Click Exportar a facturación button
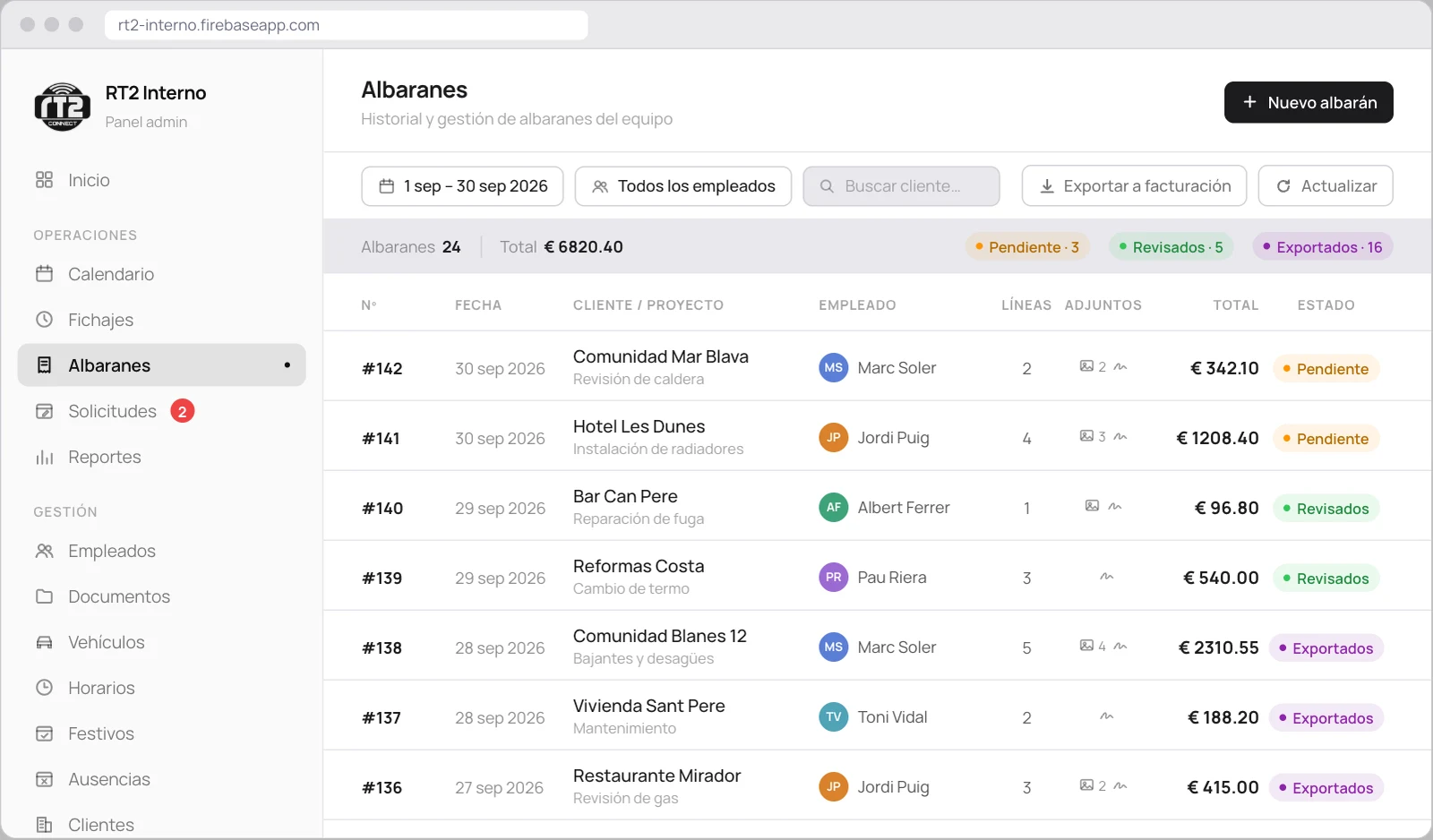Viewport: 1433px width, 840px height. (x=1134, y=186)
